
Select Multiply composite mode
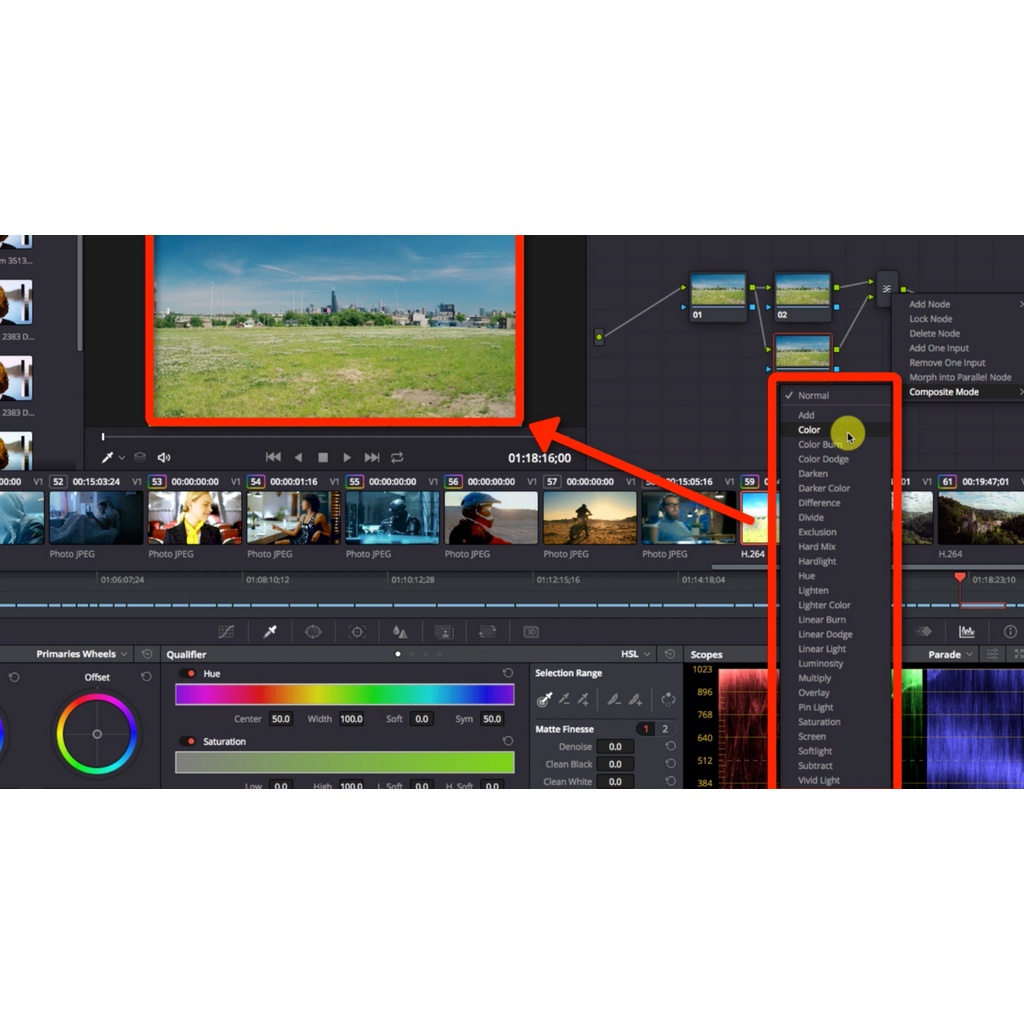point(814,678)
